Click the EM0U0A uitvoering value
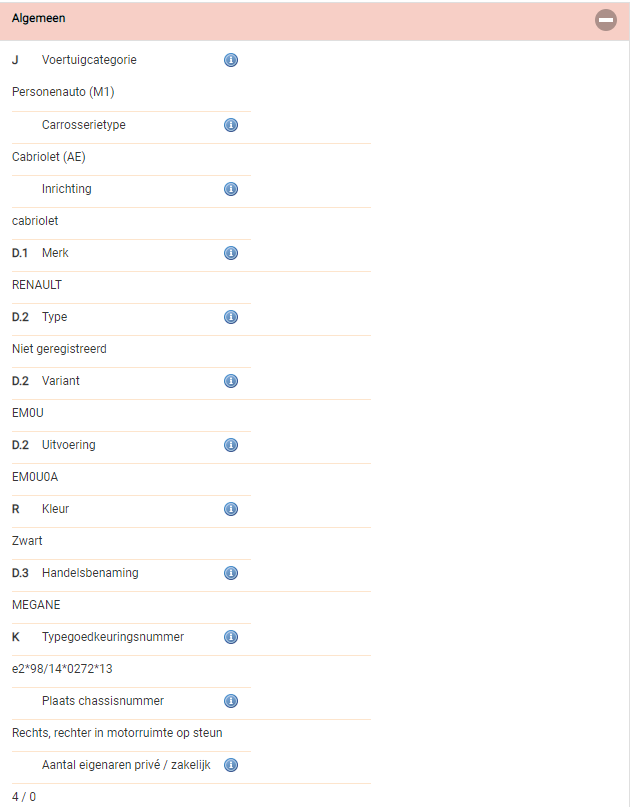This screenshot has height=807, width=631. pyautogui.click(x=35, y=477)
